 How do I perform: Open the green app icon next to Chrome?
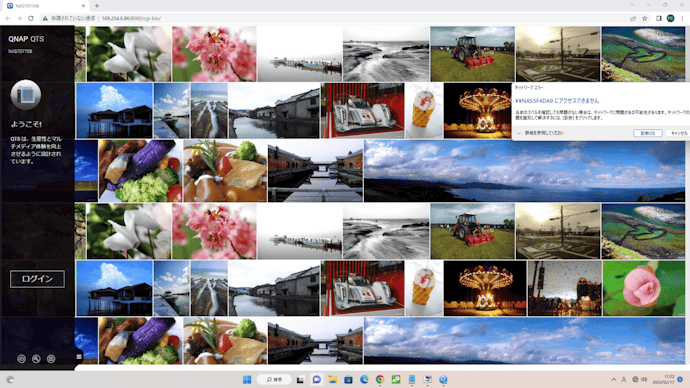396,379
